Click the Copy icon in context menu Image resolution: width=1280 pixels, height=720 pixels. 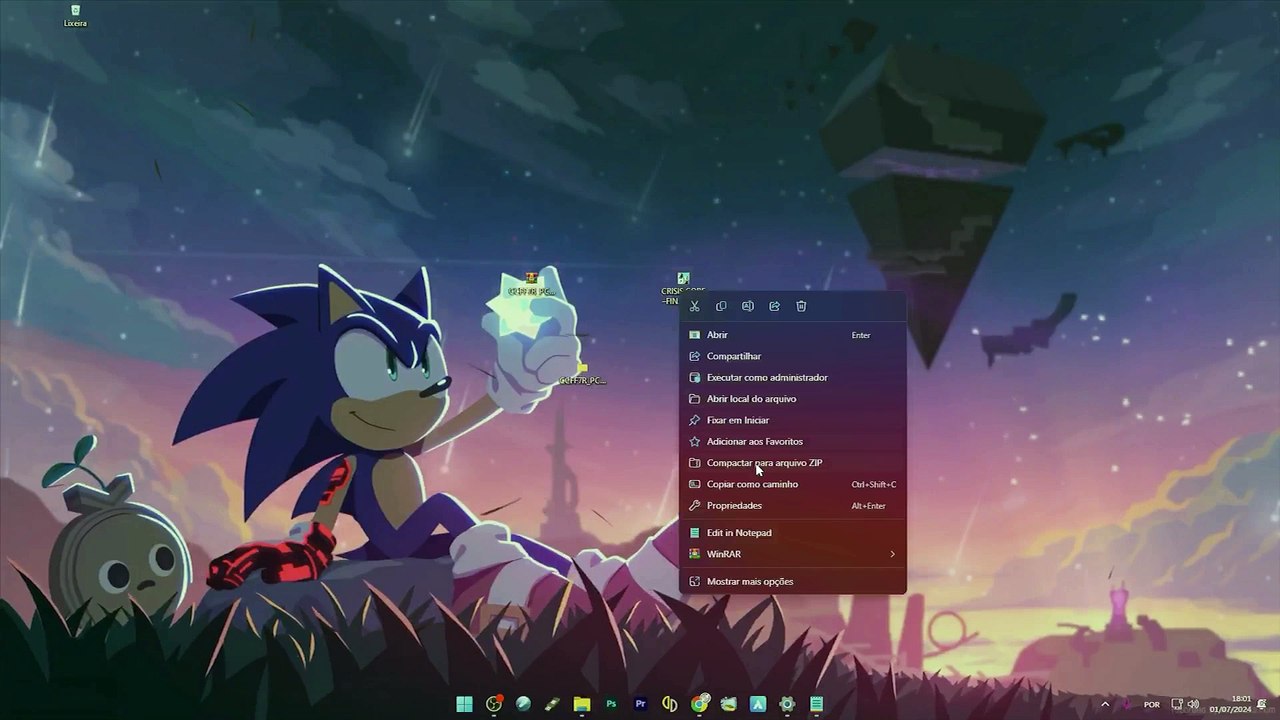pos(721,306)
